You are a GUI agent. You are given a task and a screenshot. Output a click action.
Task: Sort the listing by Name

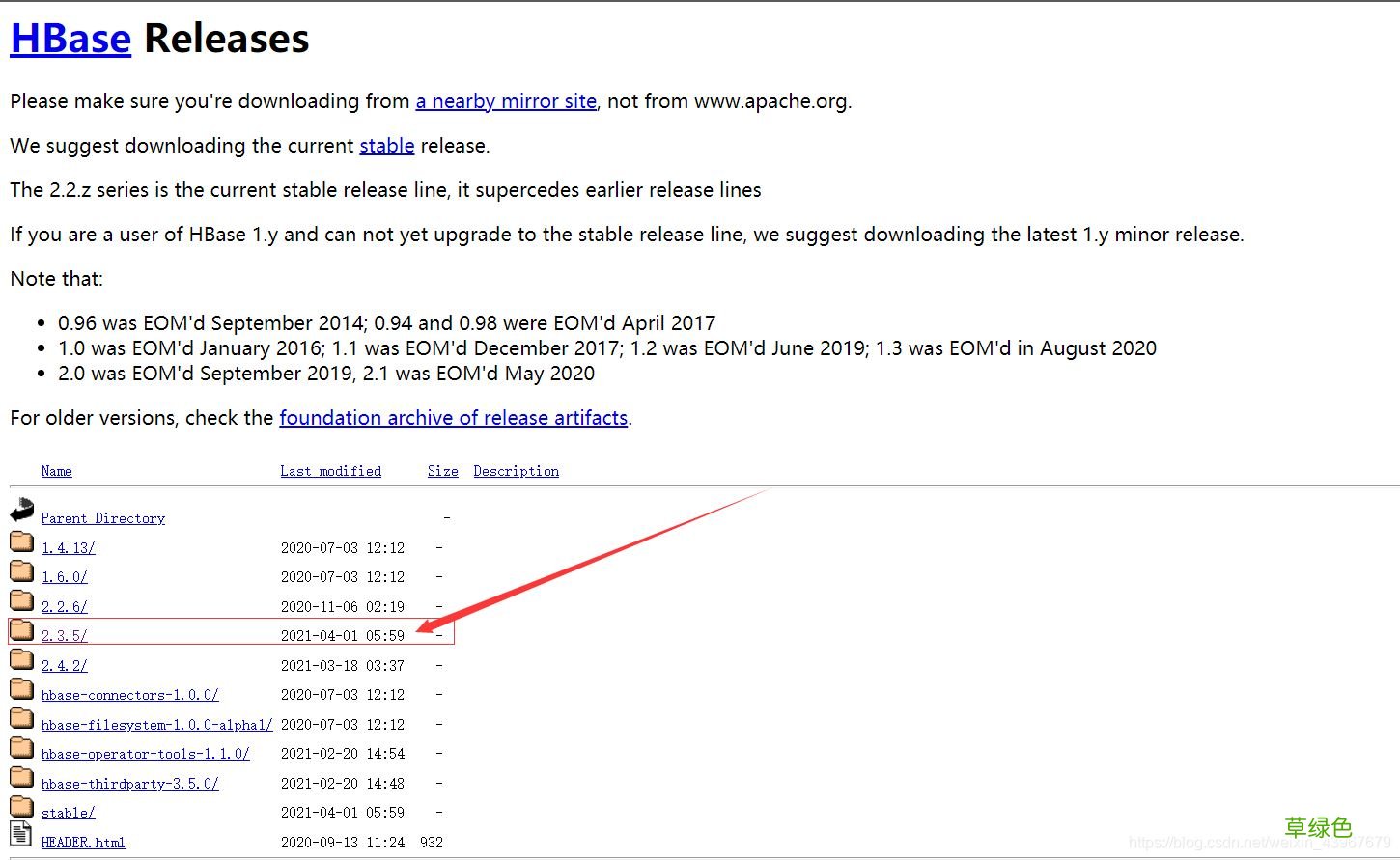[x=56, y=471]
